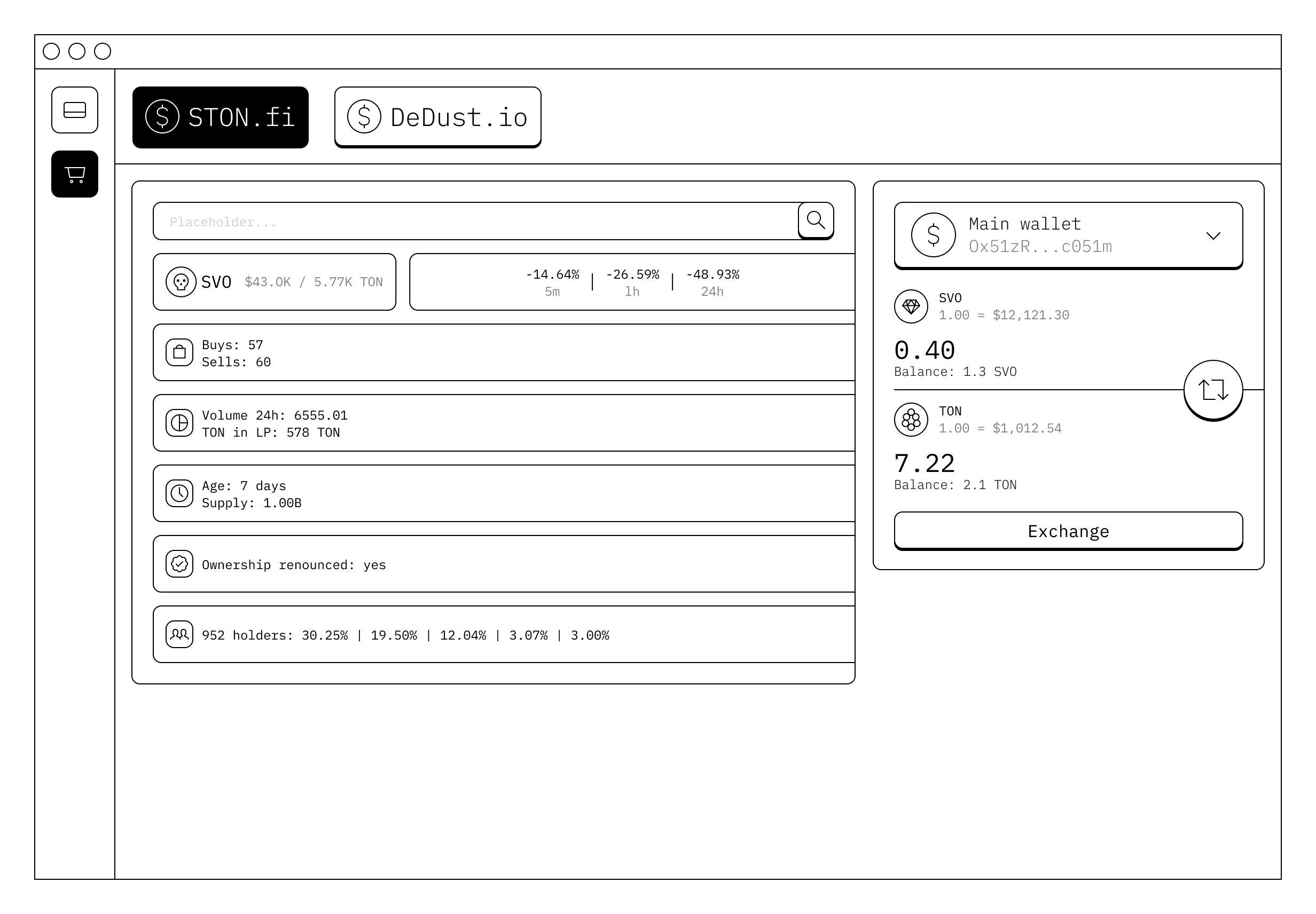Click the magnifier search icon
This screenshot has height=914, width=1316.
(x=816, y=220)
